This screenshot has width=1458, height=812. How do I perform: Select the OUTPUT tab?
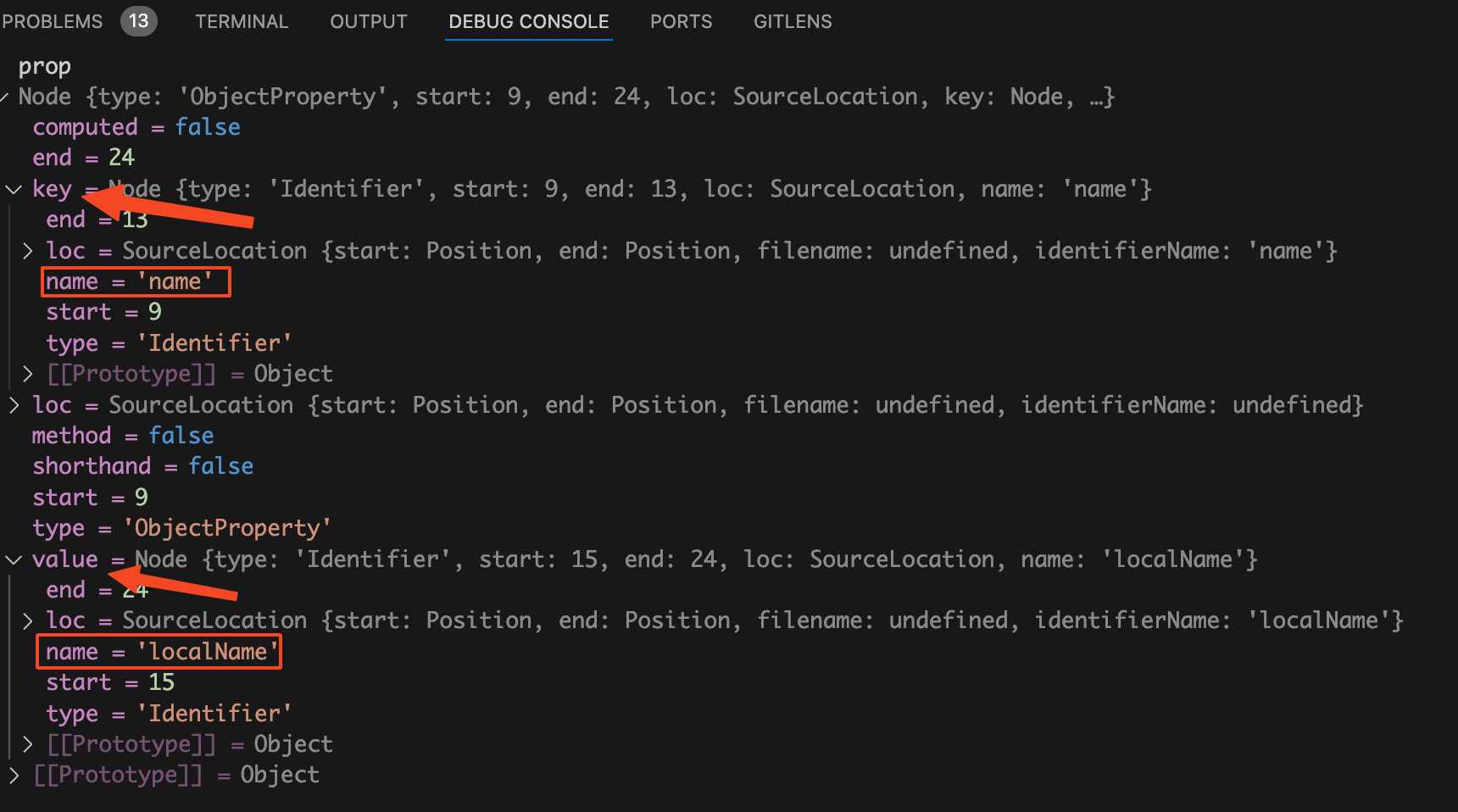[369, 22]
